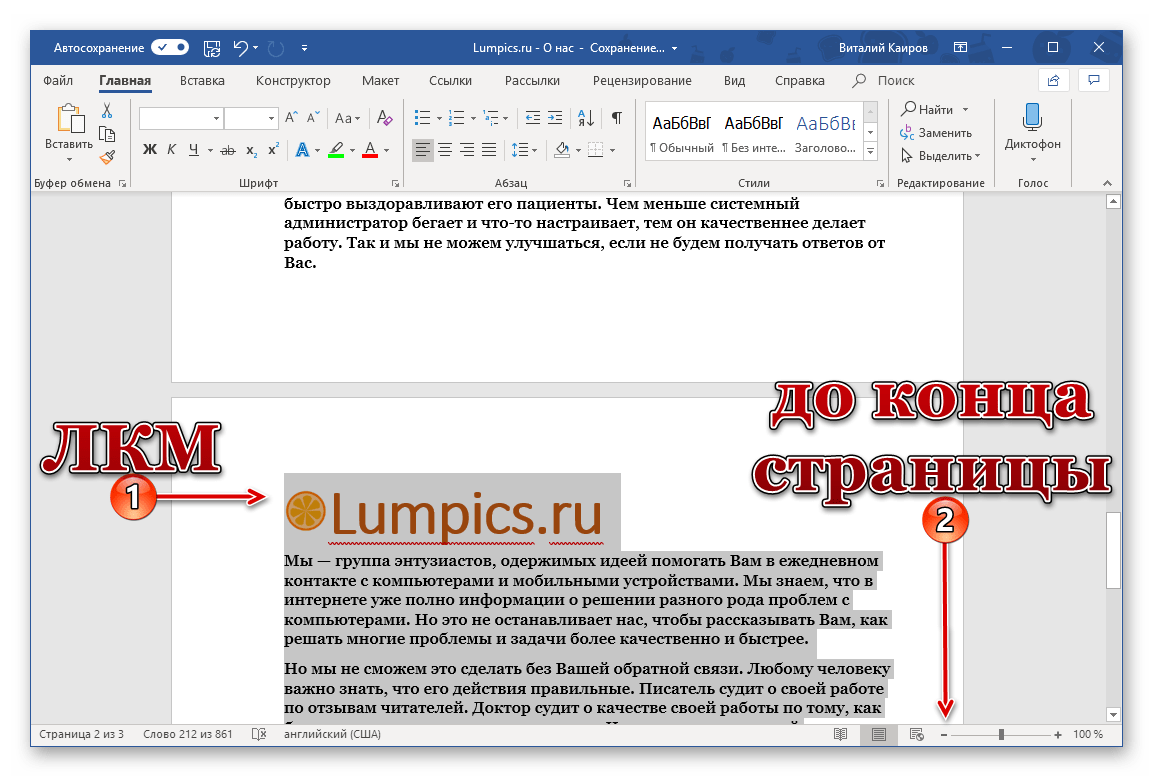Adjust the zoom slider in status bar
This screenshot has width=1153, height=777.
tap(1001, 735)
